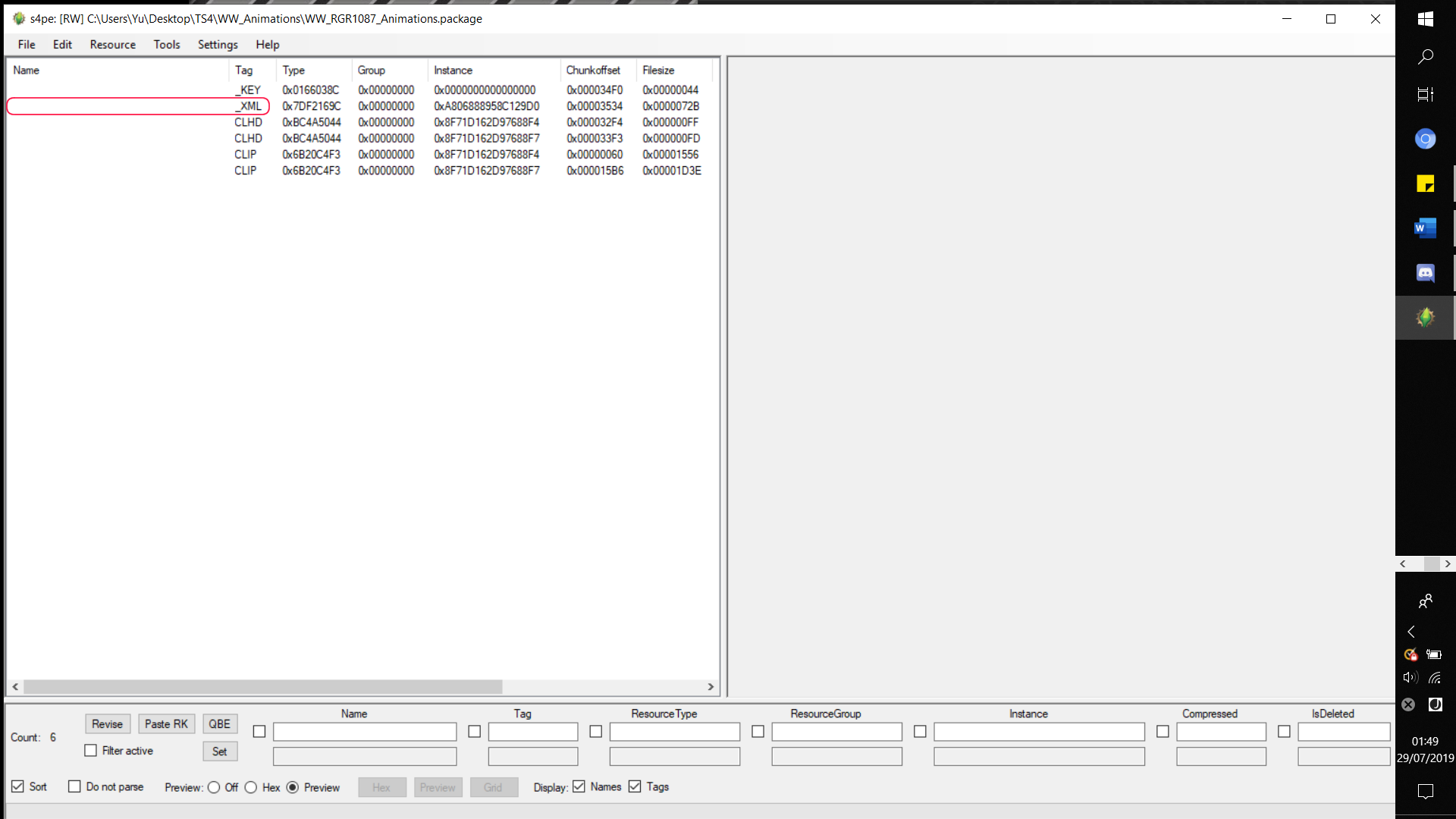Open the Windows action center notifications

1425,791
